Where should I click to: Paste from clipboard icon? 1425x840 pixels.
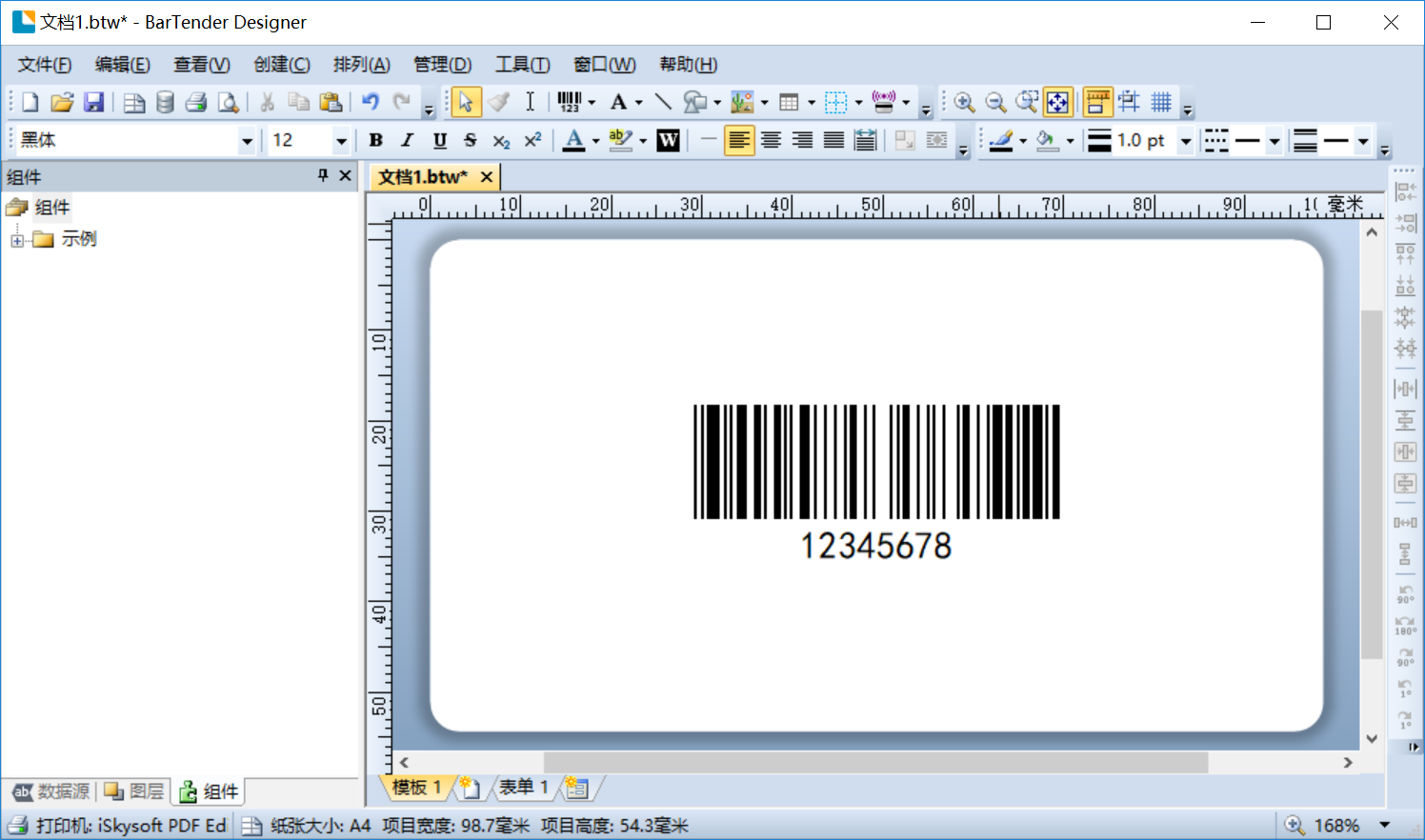click(x=331, y=102)
